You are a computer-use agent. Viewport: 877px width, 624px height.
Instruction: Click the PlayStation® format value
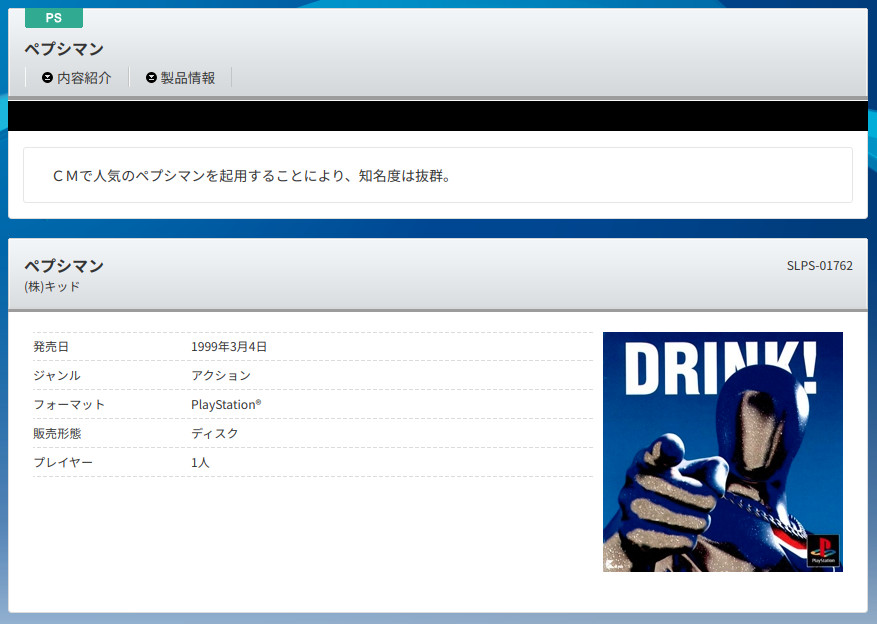coord(226,405)
